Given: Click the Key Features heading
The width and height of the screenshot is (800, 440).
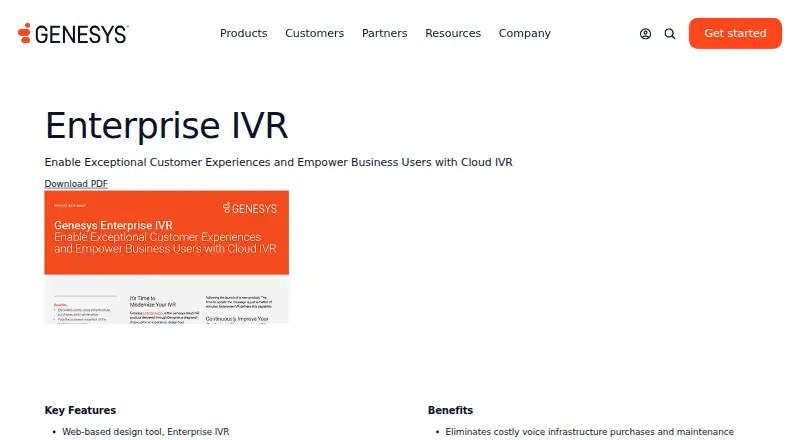Looking at the screenshot, I should point(80,410).
